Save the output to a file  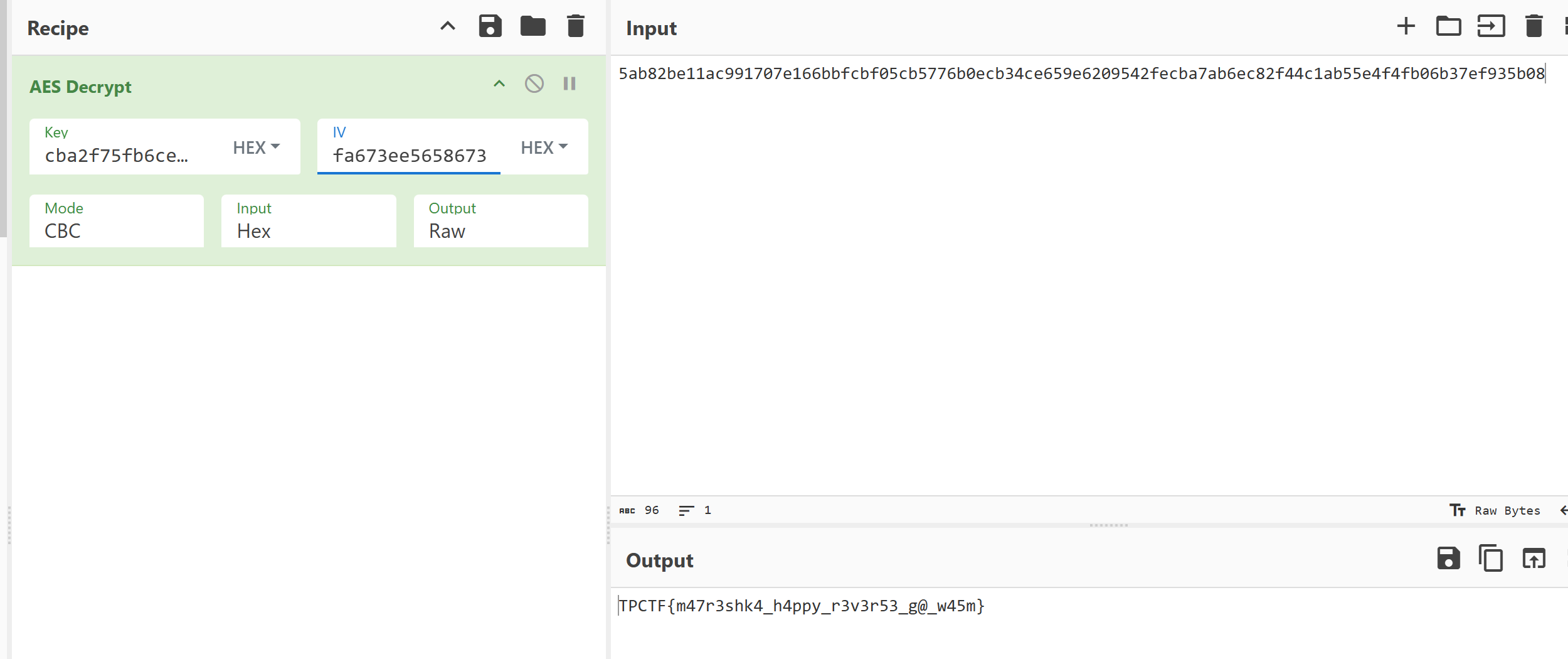tap(1448, 558)
